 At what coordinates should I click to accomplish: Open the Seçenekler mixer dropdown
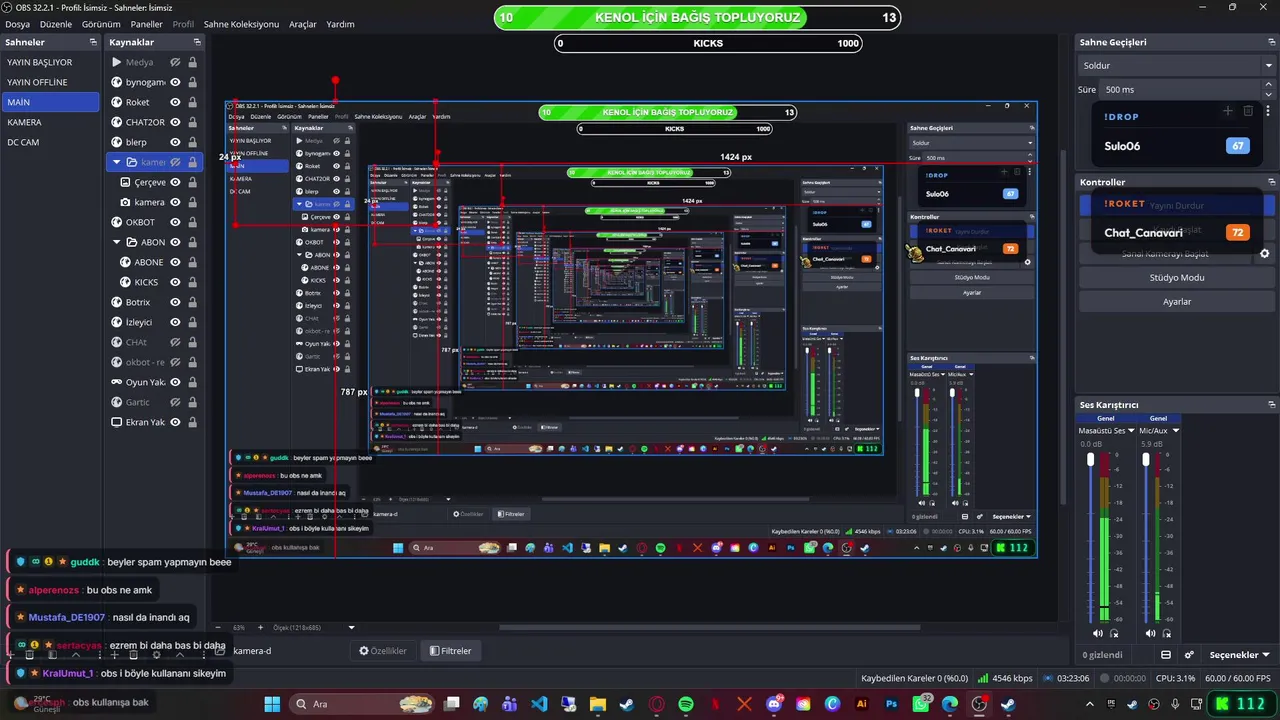coord(1239,655)
